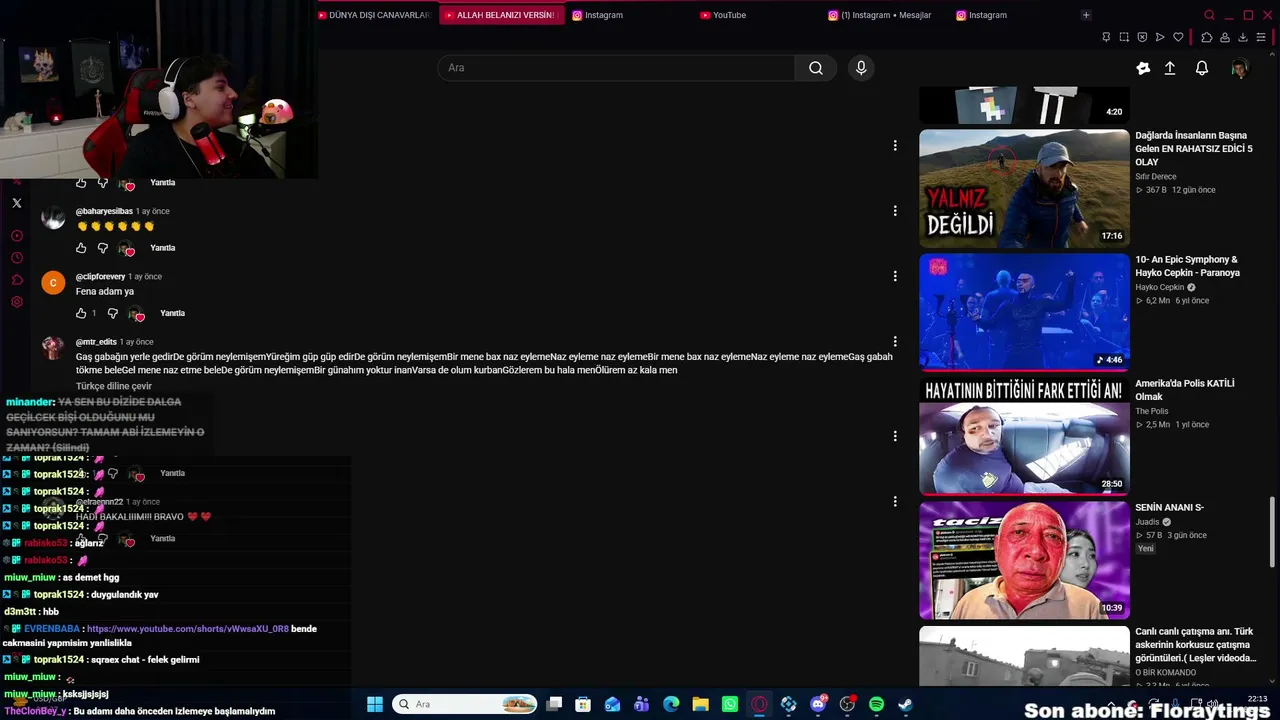This screenshot has height=720, width=1280.
Task: Switch to the YouTube tab
Action: [758, 15]
